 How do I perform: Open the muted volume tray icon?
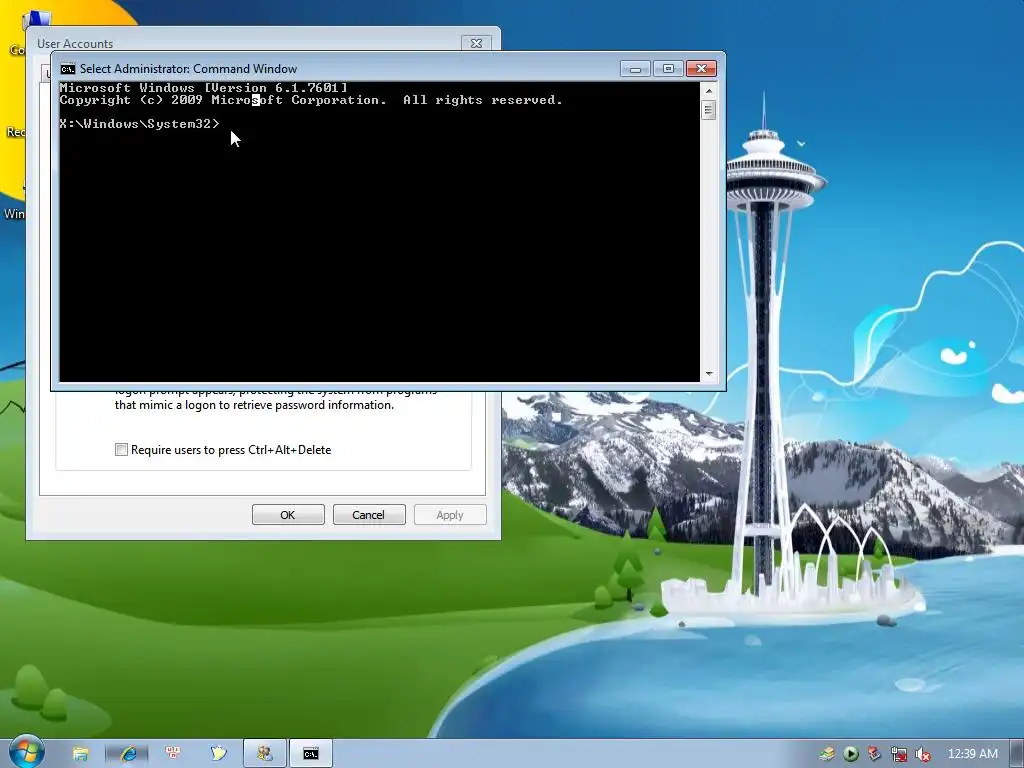pyautogui.click(x=923, y=754)
